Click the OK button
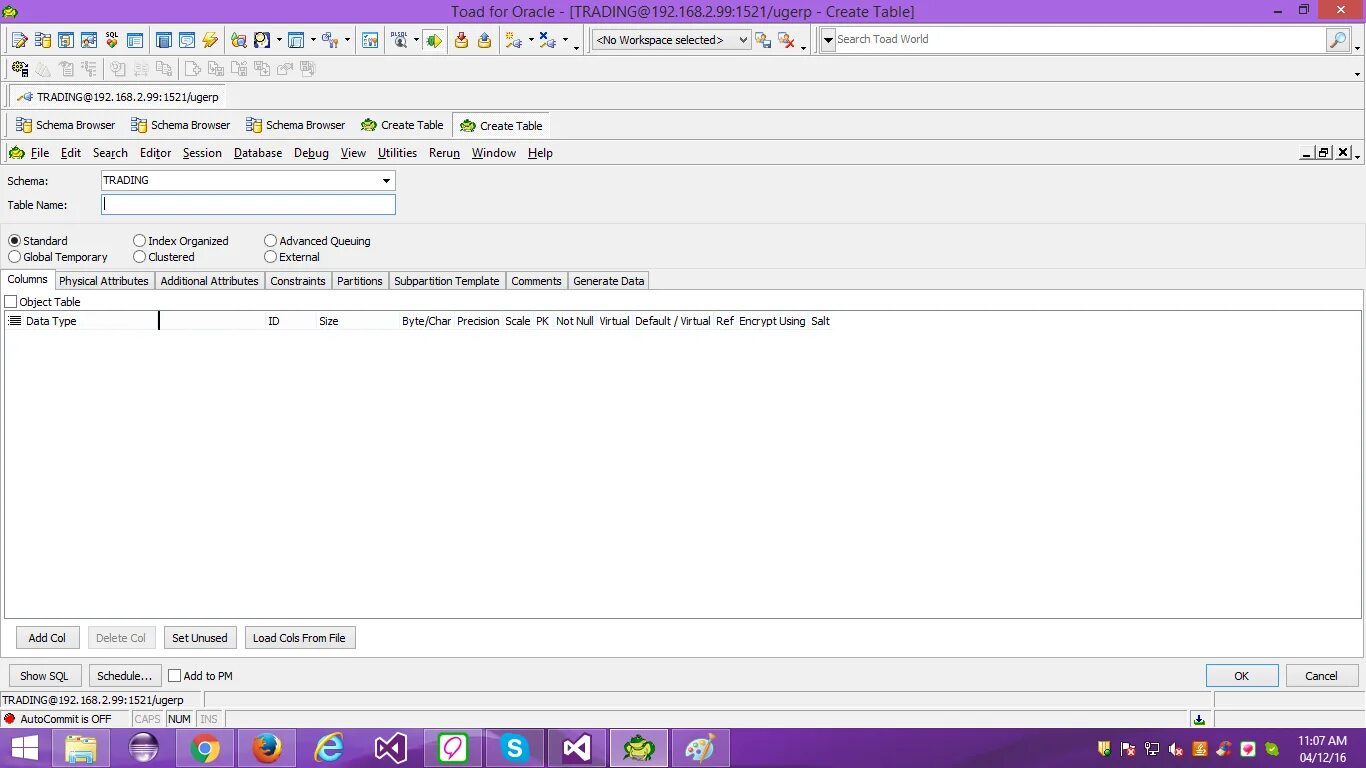This screenshot has width=1366, height=768. 1242,676
